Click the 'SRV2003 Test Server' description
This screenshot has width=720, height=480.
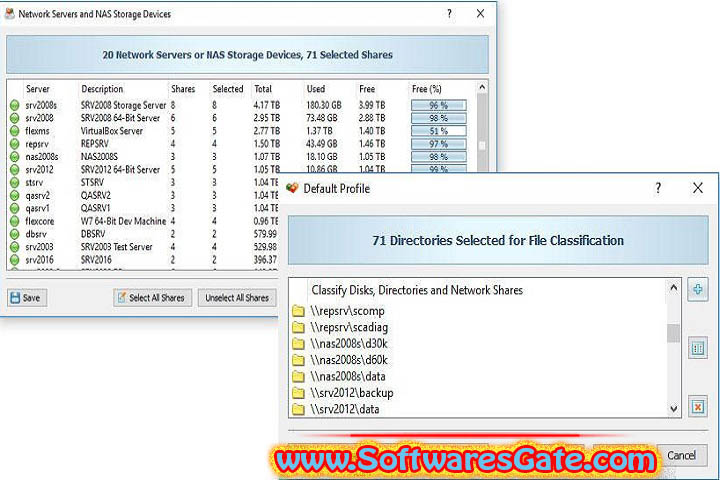(x=116, y=247)
